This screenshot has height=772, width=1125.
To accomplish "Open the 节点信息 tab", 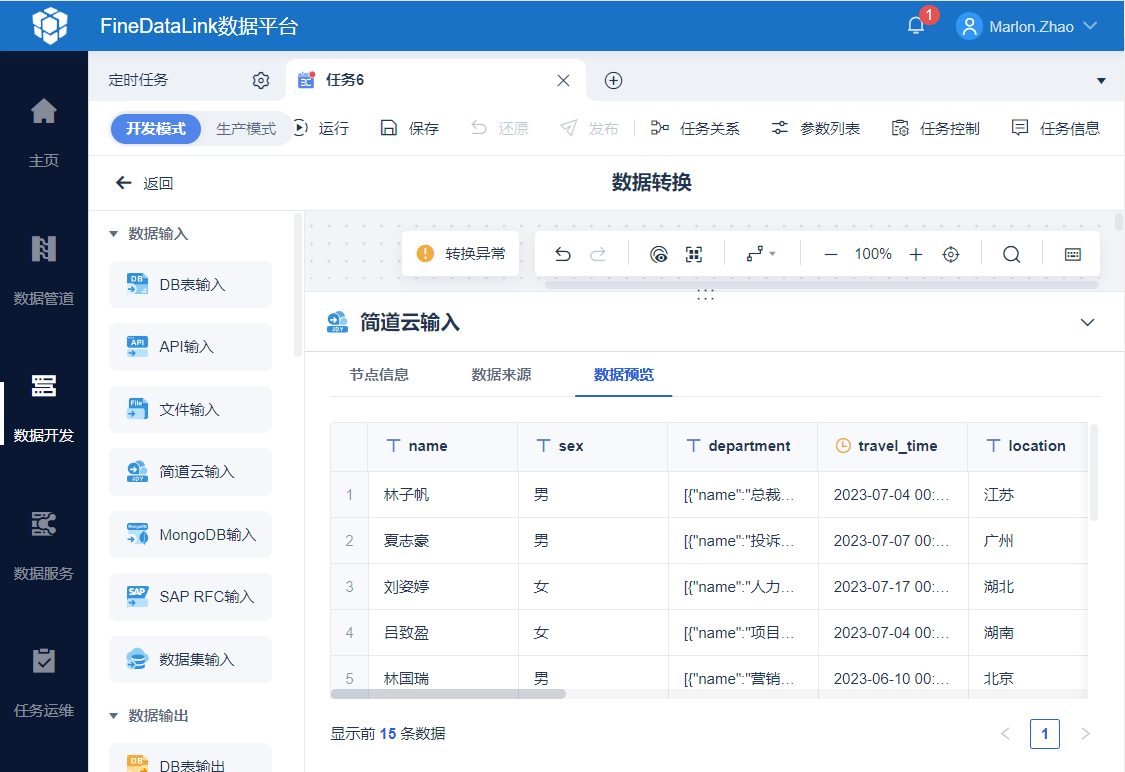I will (379, 375).
